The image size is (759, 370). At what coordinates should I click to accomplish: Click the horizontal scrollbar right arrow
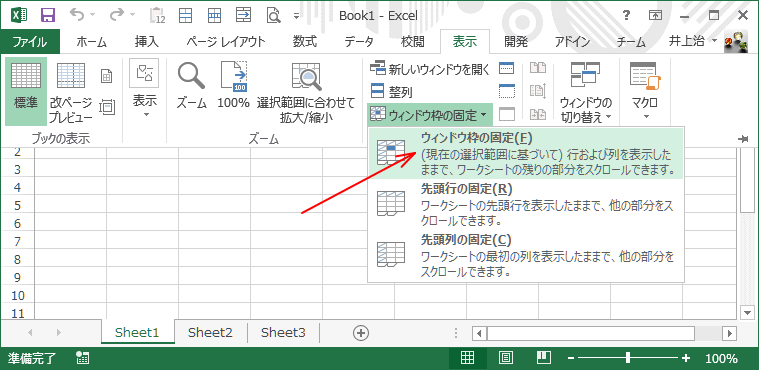[729, 333]
